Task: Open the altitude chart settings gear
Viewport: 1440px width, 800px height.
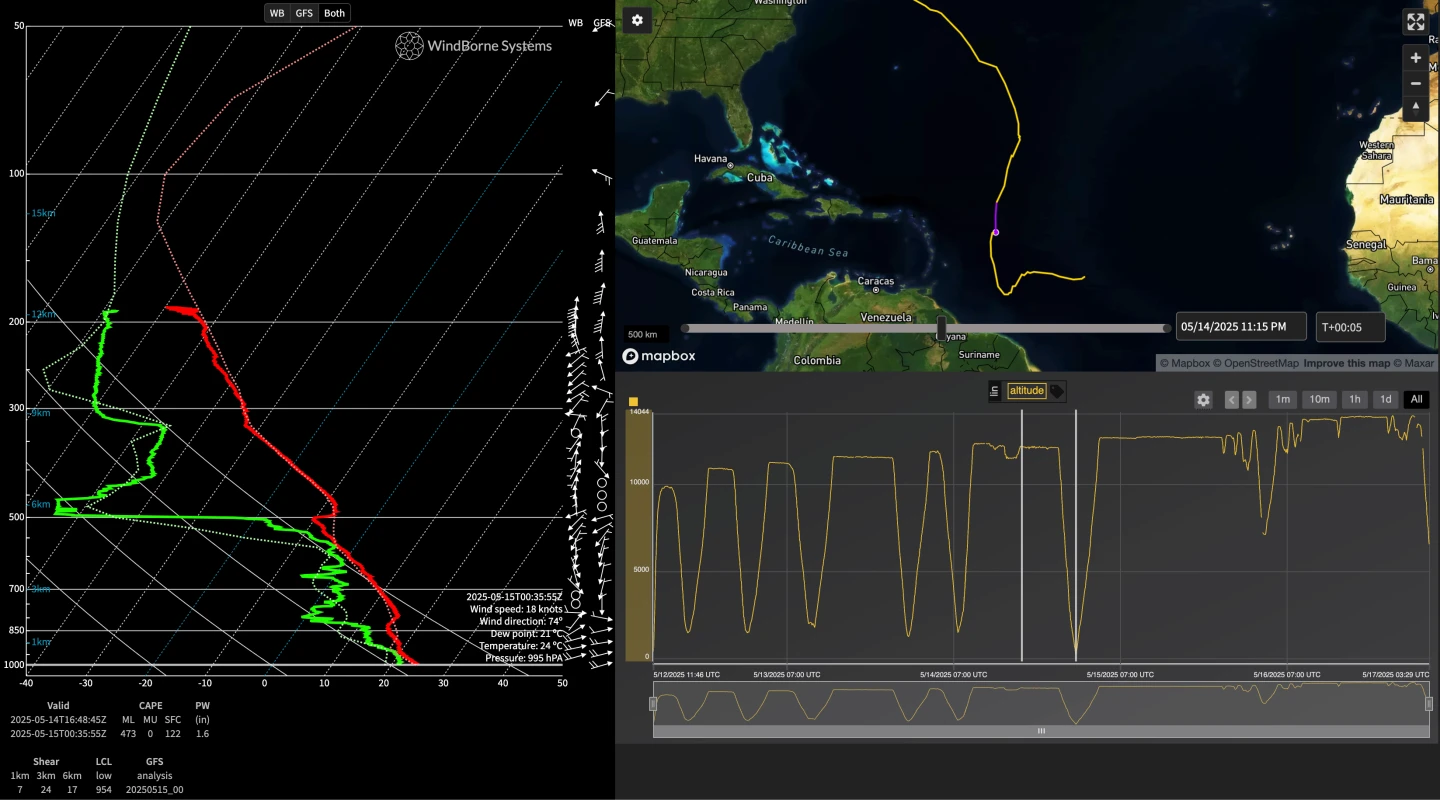Action: 1203,400
